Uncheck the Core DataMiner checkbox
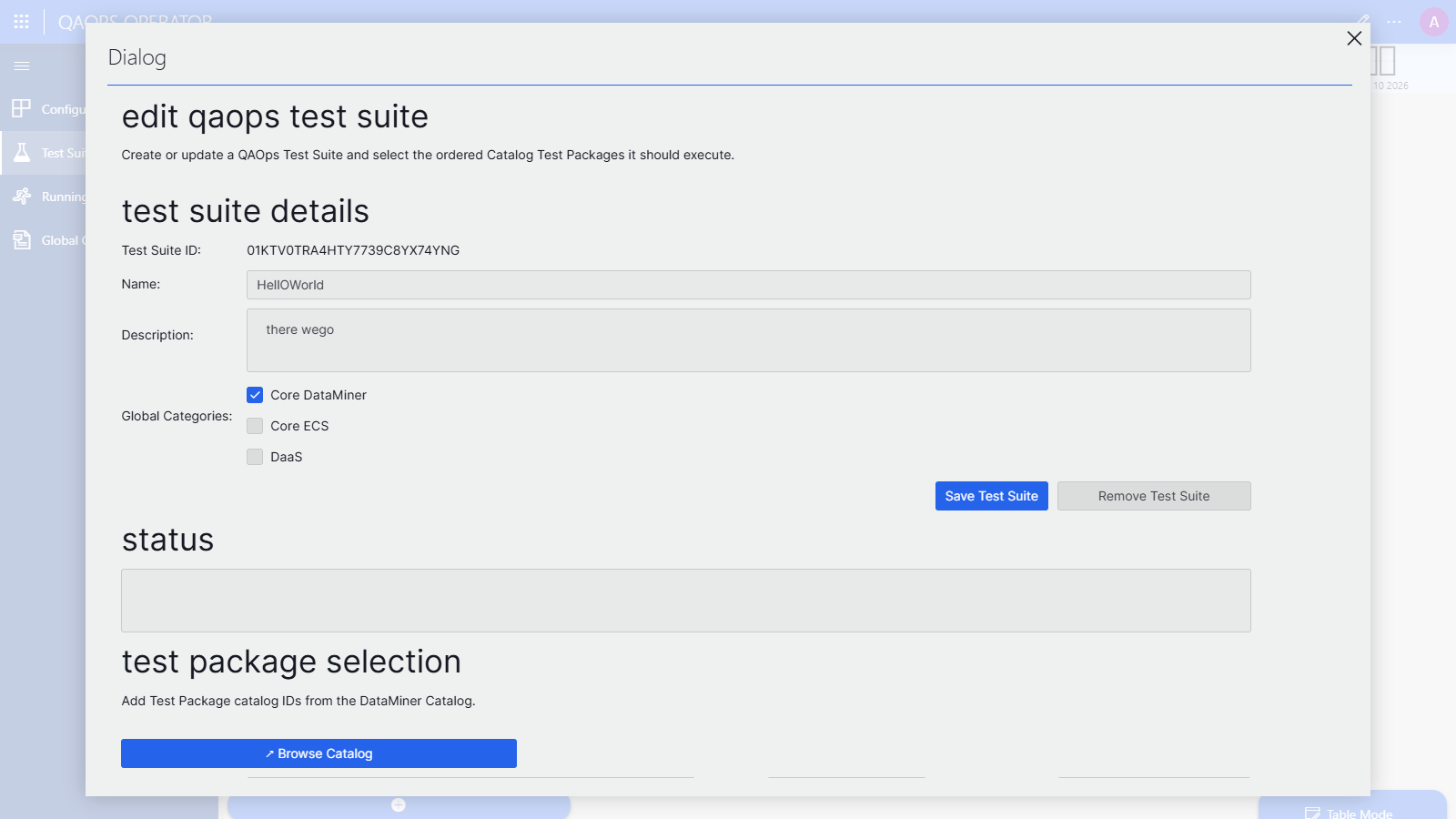This screenshot has height=819, width=1456. tap(255, 395)
